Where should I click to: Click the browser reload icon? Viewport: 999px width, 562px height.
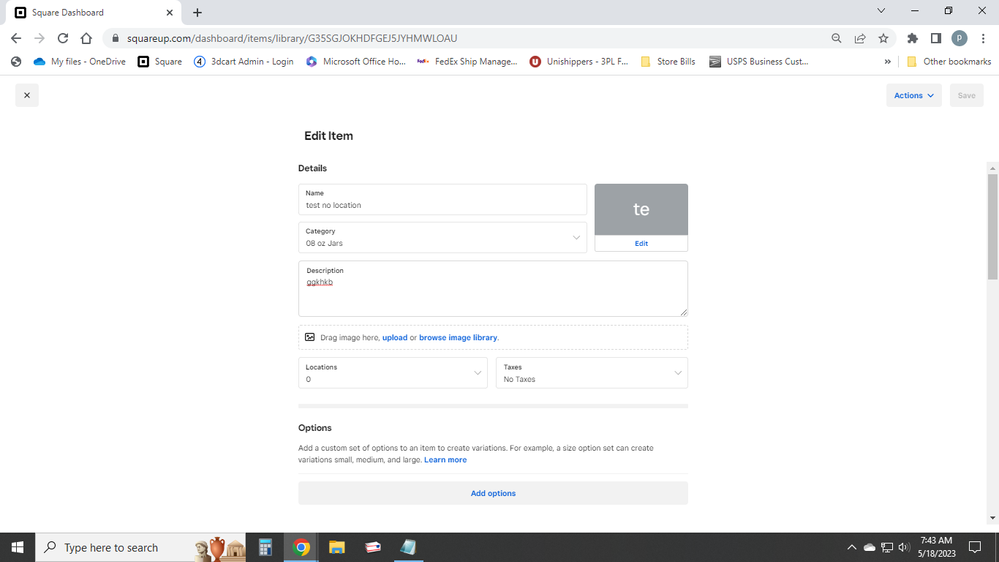click(x=63, y=38)
